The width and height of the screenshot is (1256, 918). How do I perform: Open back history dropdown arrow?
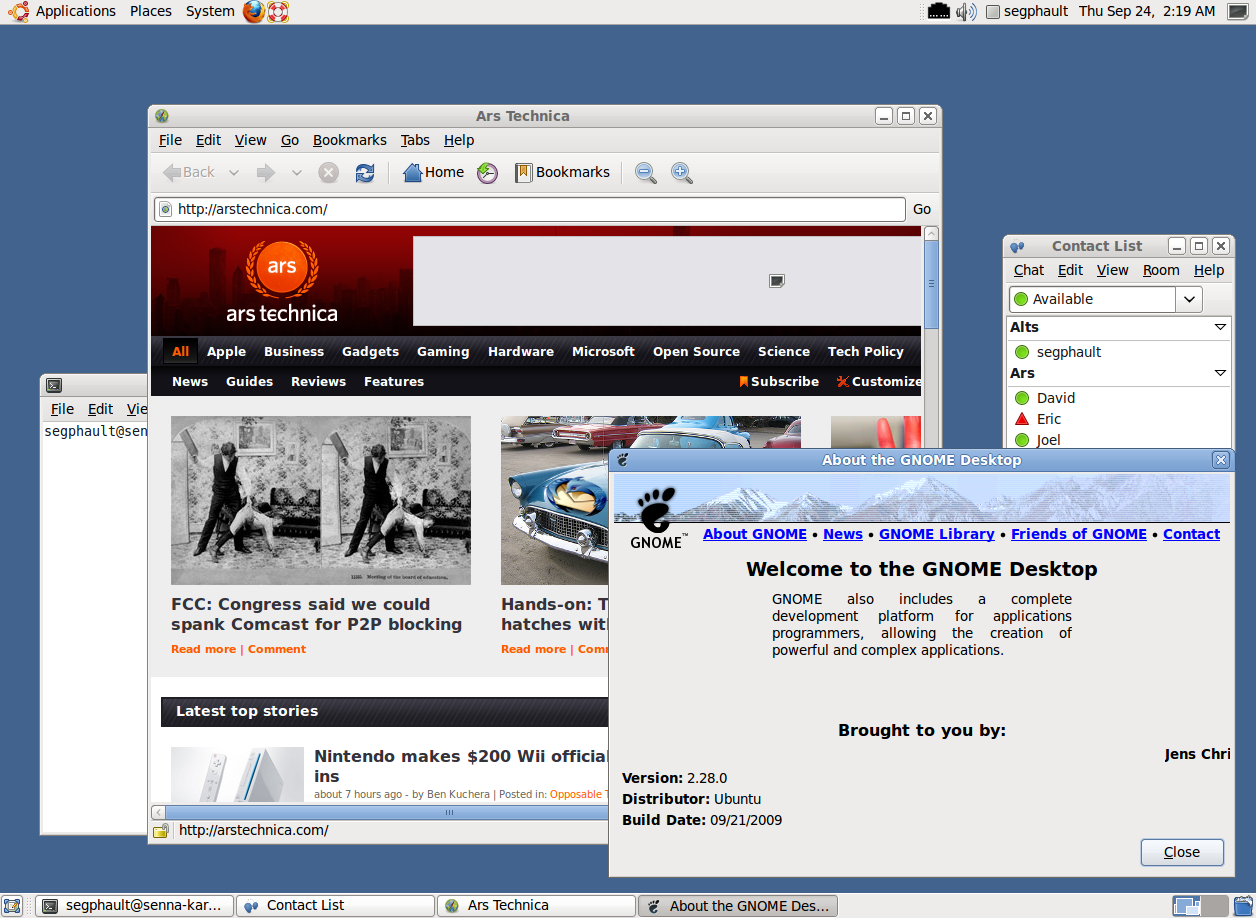(234, 173)
